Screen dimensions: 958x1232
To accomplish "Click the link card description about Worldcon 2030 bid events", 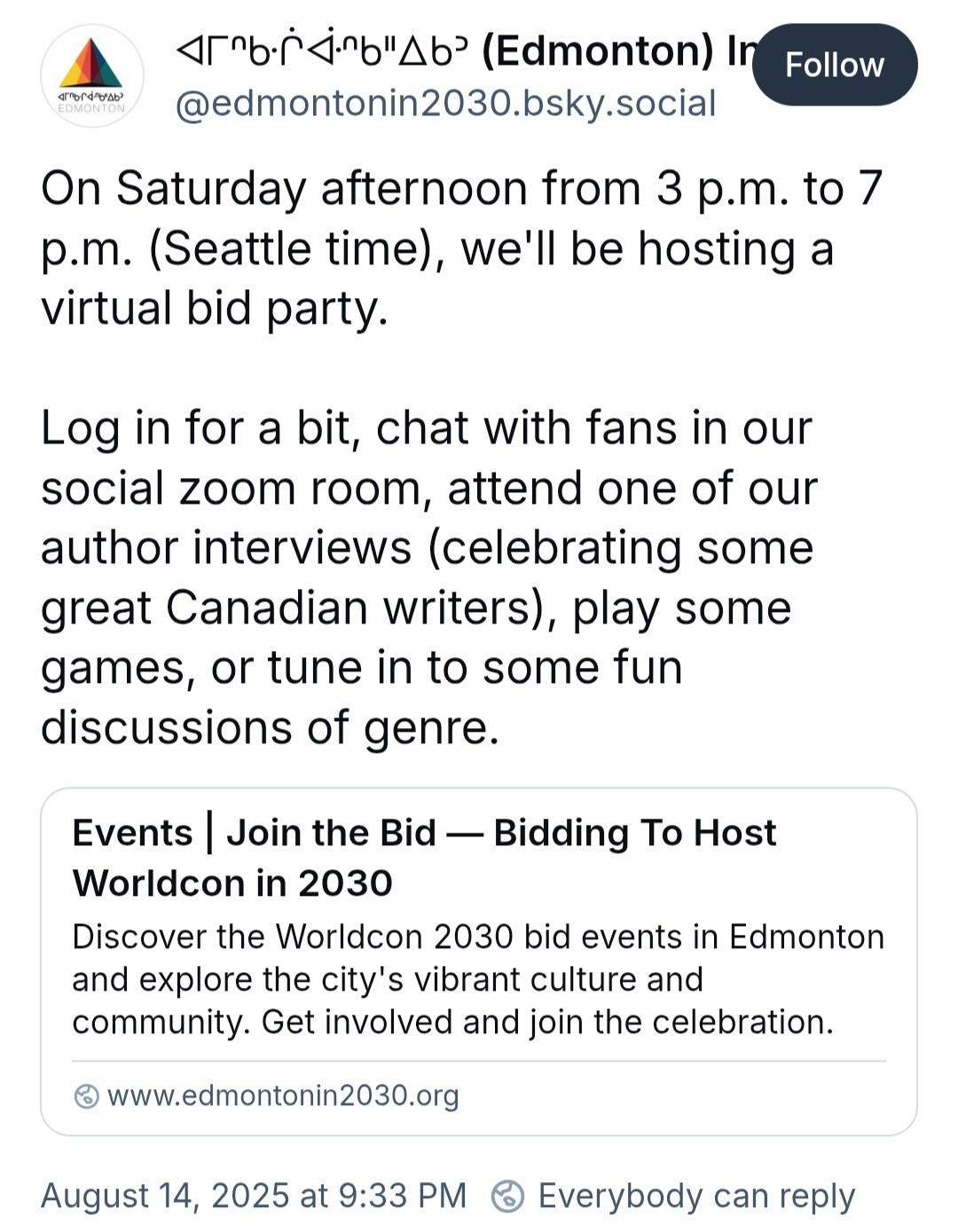I will point(478,979).
